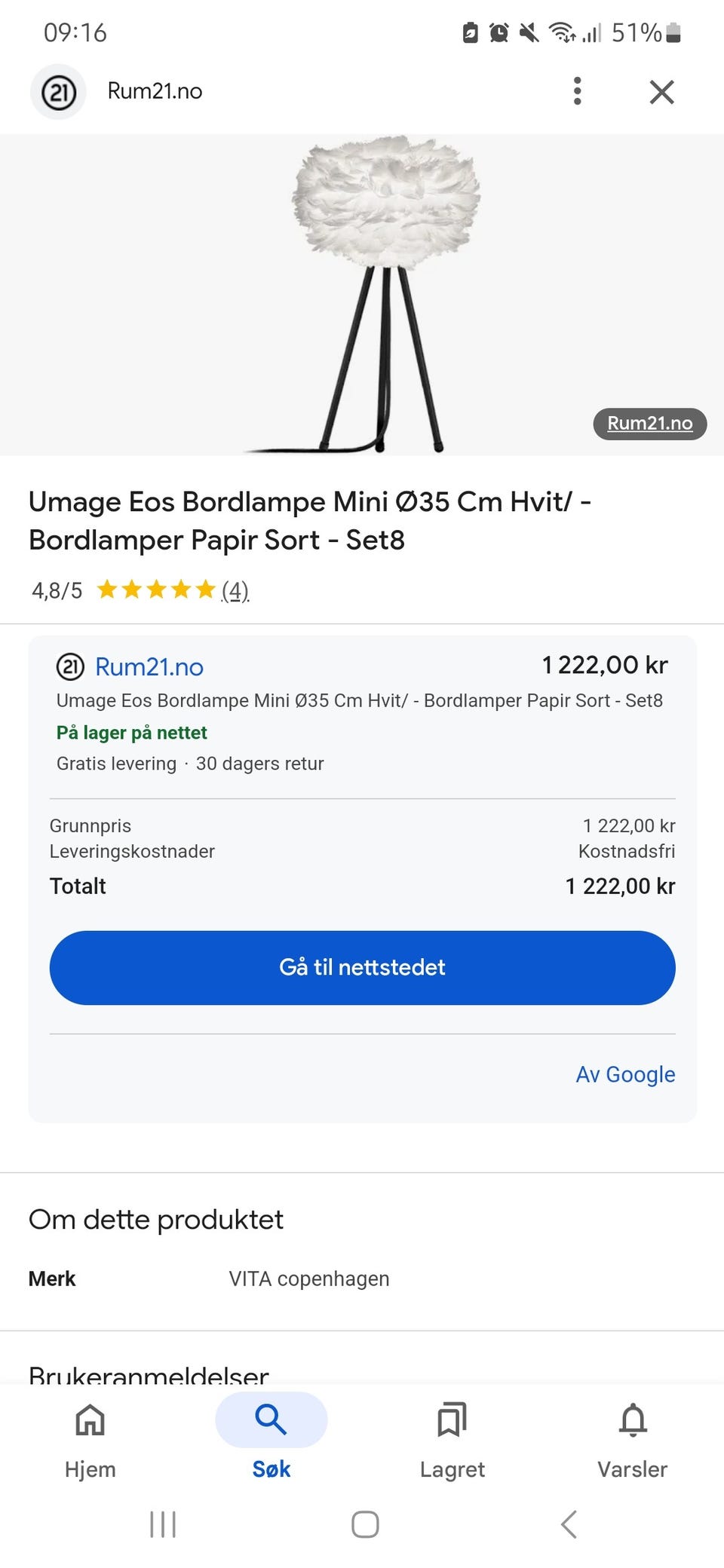
Task: Tap the Android back arrow
Action: click(x=569, y=1524)
